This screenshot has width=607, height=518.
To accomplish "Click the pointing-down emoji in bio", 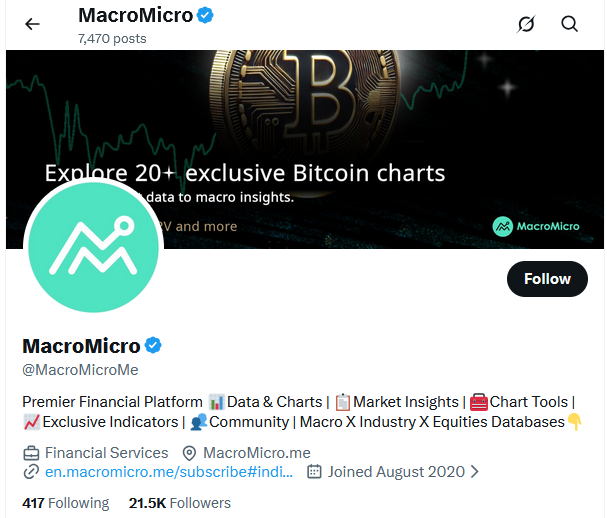I will click(575, 422).
